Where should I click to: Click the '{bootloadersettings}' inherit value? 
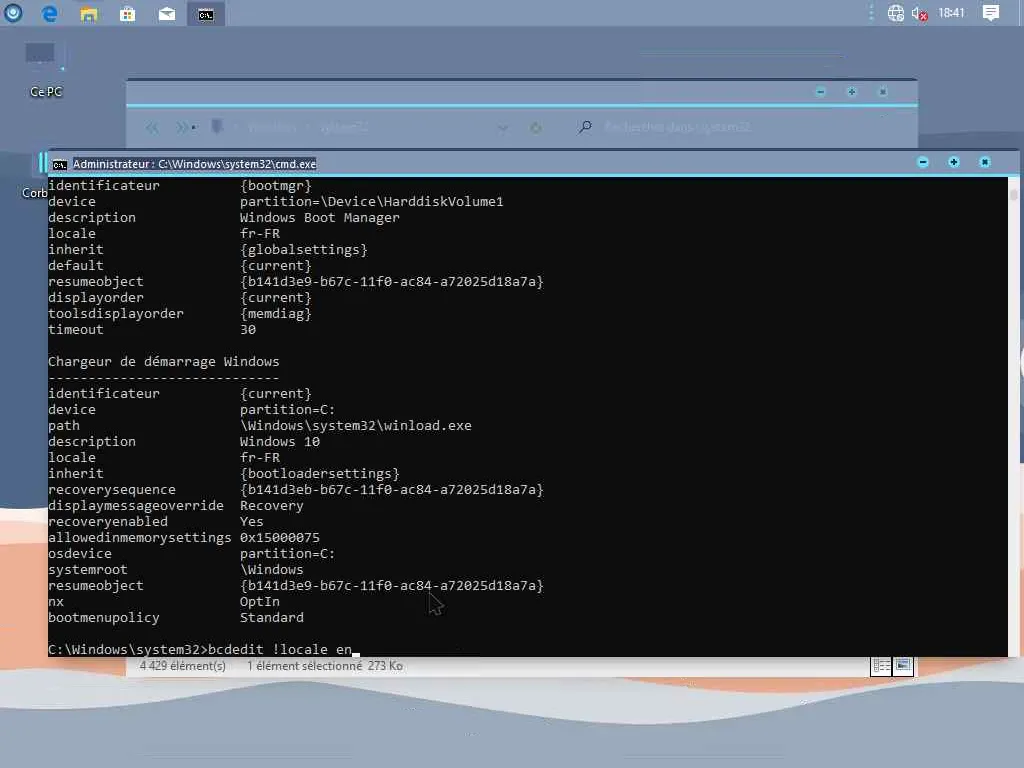(319, 473)
